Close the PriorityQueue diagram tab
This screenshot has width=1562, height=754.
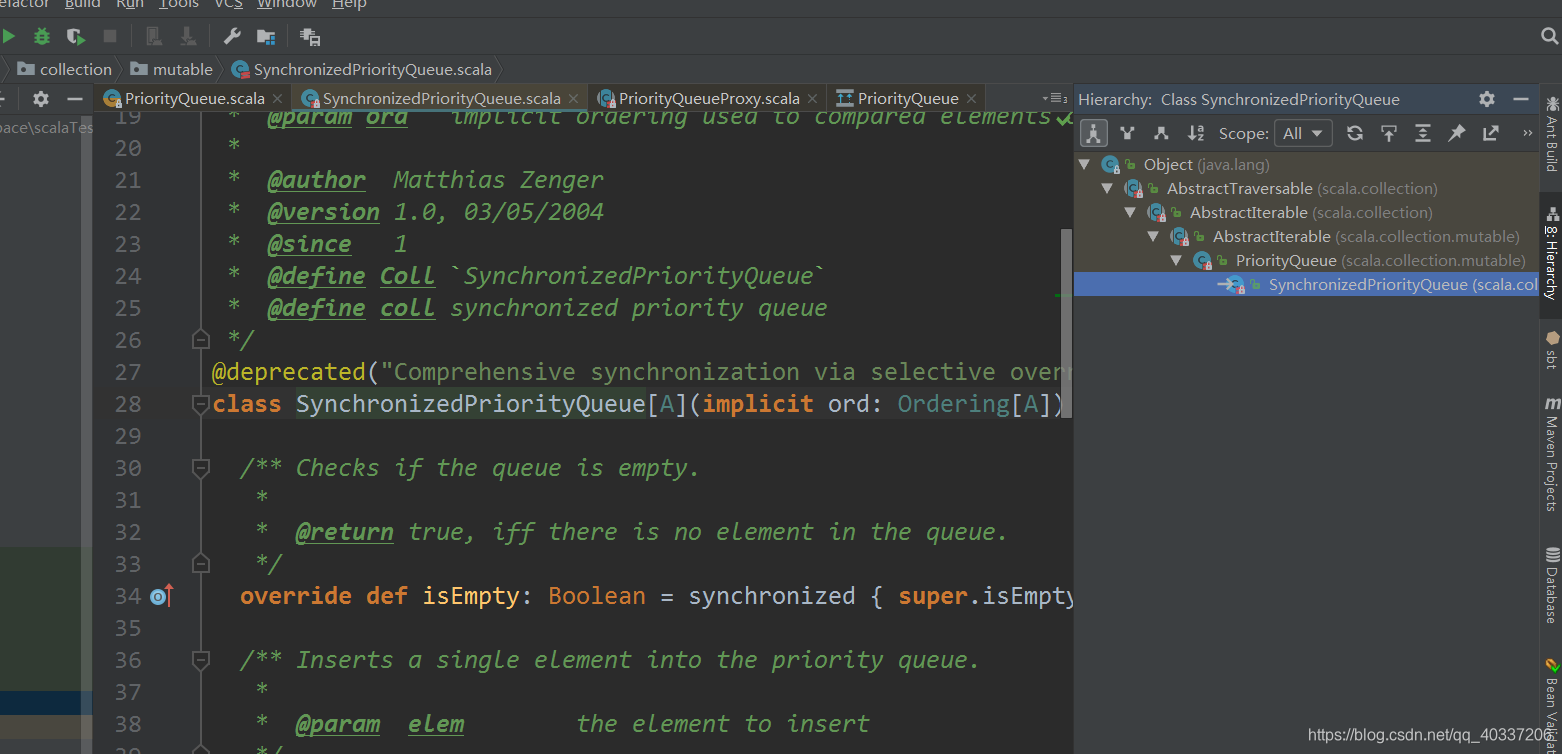(972, 98)
